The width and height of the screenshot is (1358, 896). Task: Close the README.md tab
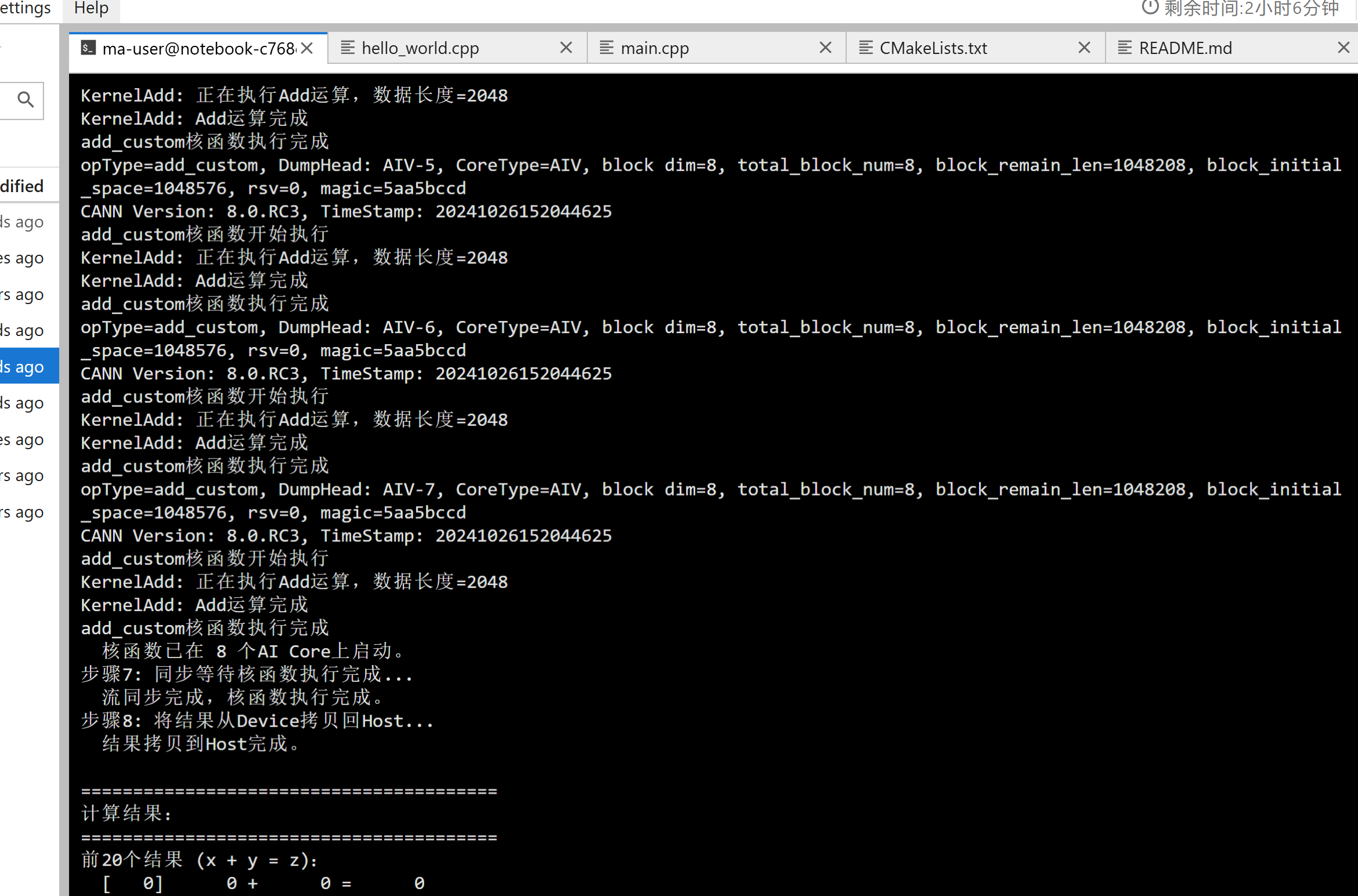click(x=1343, y=48)
